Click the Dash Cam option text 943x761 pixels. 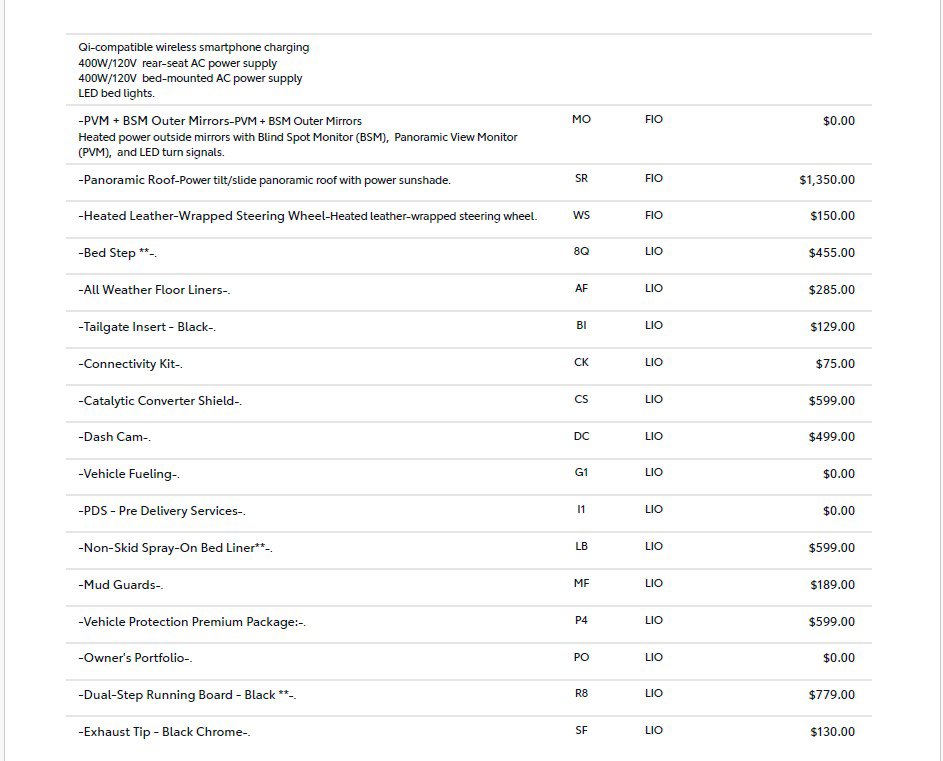tap(115, 437)
